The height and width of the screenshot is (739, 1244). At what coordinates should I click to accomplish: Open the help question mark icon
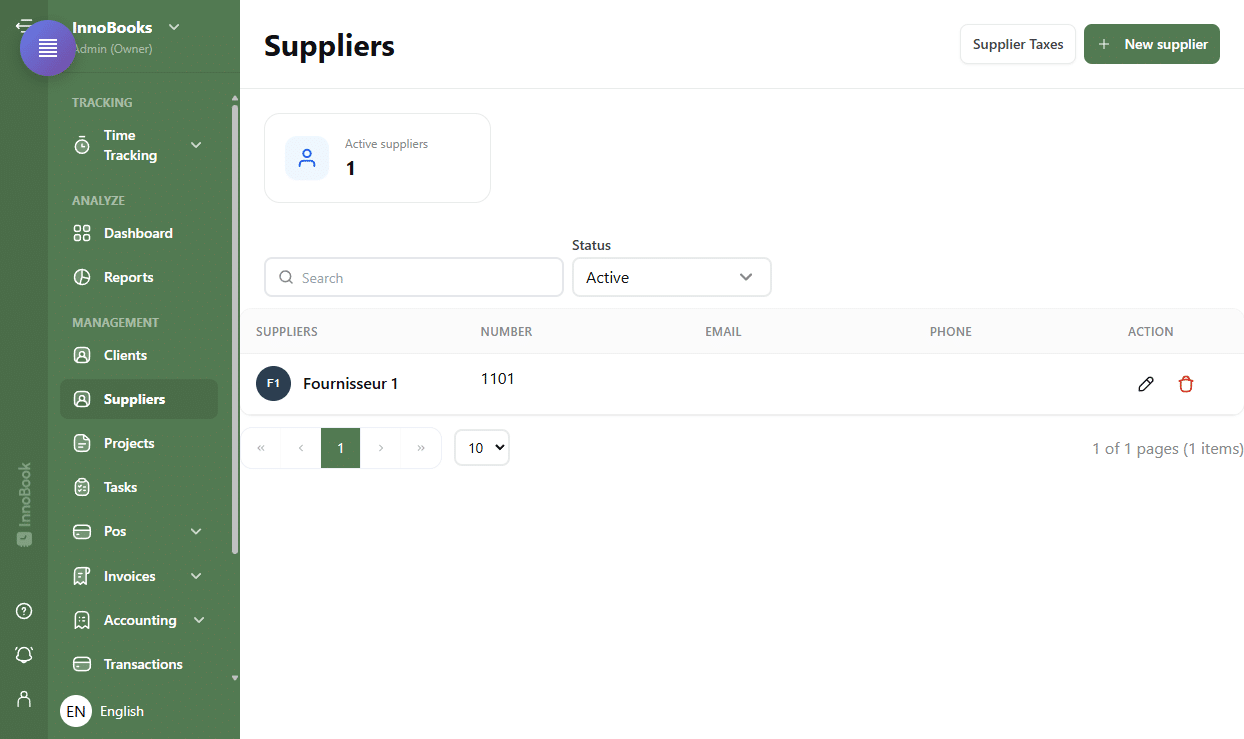click(x=24, y=611)
